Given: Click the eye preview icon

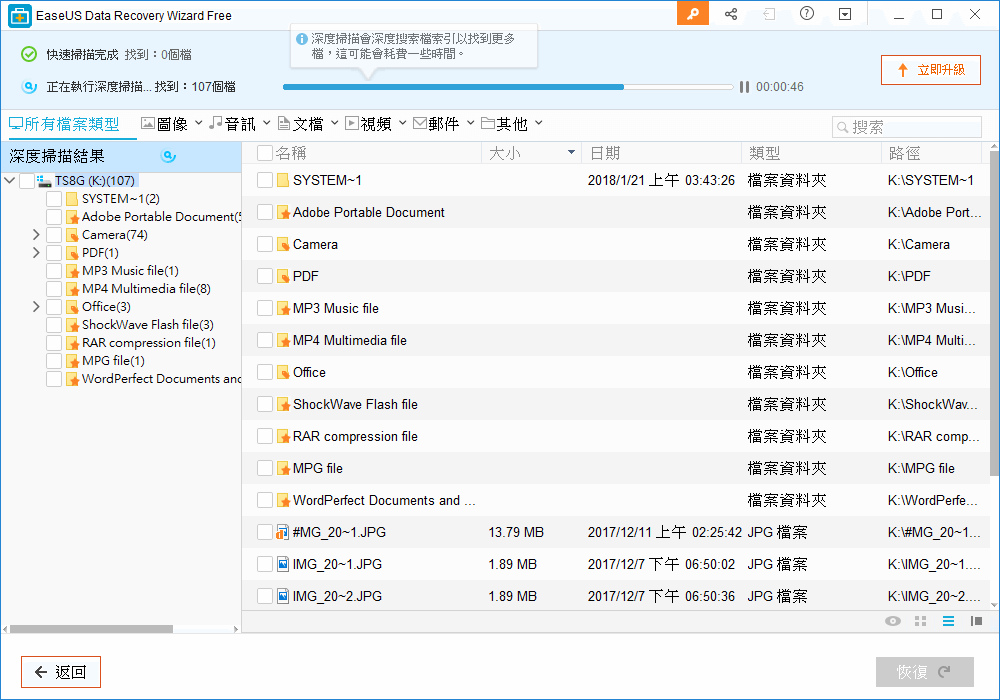Looking at the screenshot, I should pos(893,622).
